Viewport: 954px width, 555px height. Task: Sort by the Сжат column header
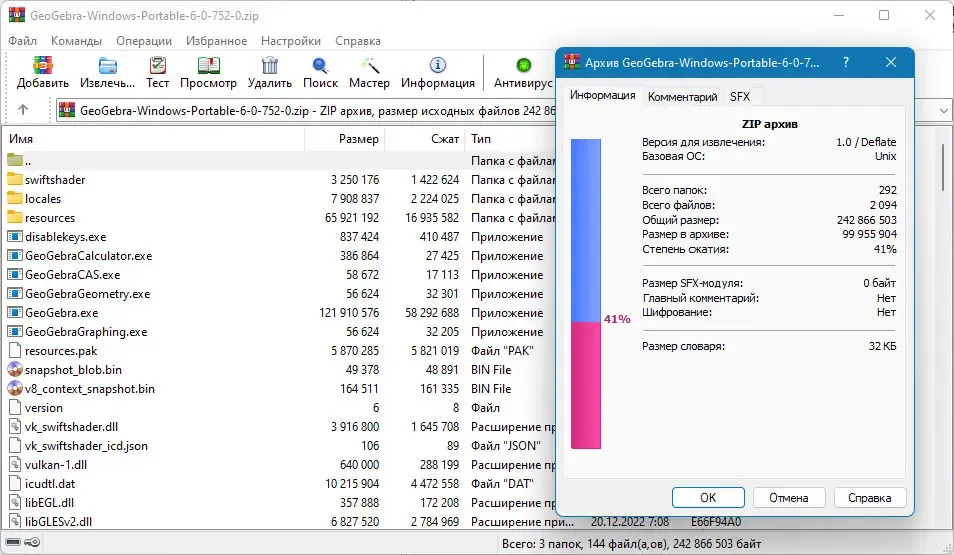pyautogui.click(x=424, y=139)
